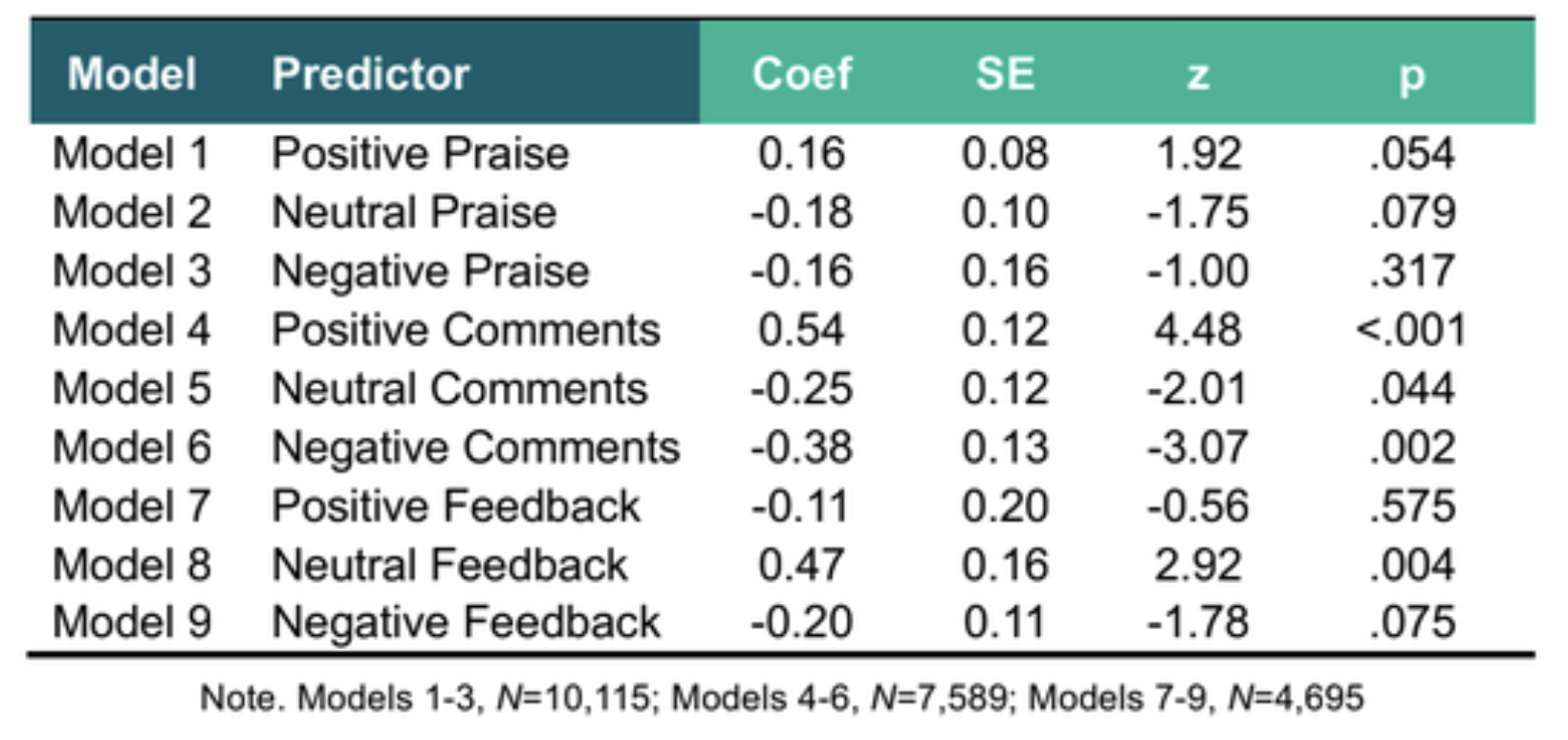Select the Coef column header
The image size is (1568, 740).
[x=801, y=75]
